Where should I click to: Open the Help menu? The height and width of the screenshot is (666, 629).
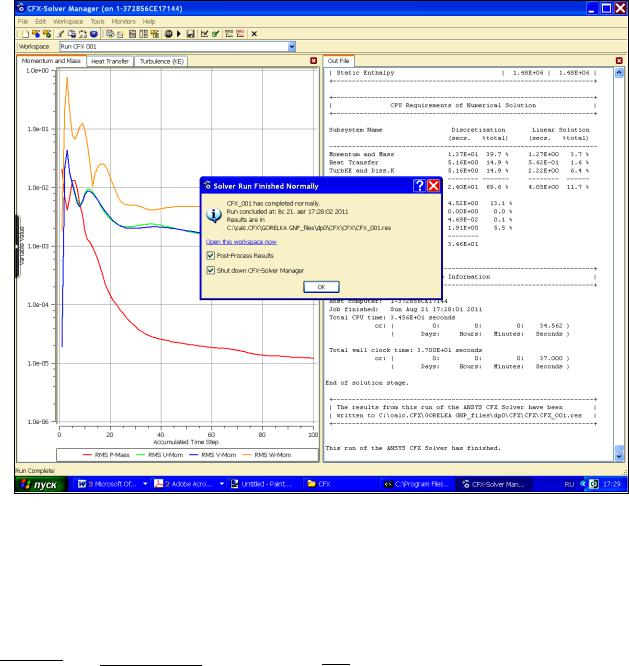click(149, 21)
